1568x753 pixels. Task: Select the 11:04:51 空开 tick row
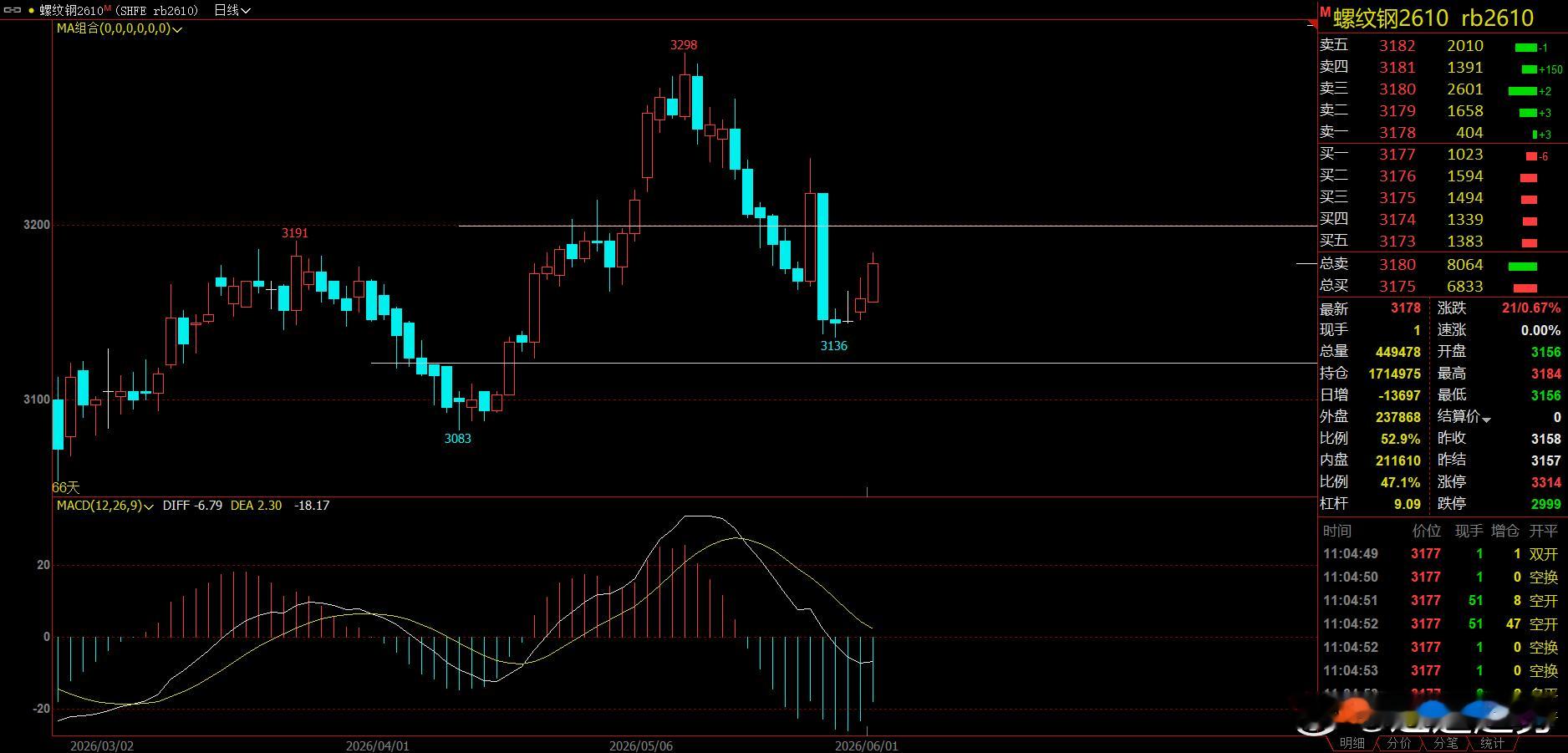coord(1442,601)
